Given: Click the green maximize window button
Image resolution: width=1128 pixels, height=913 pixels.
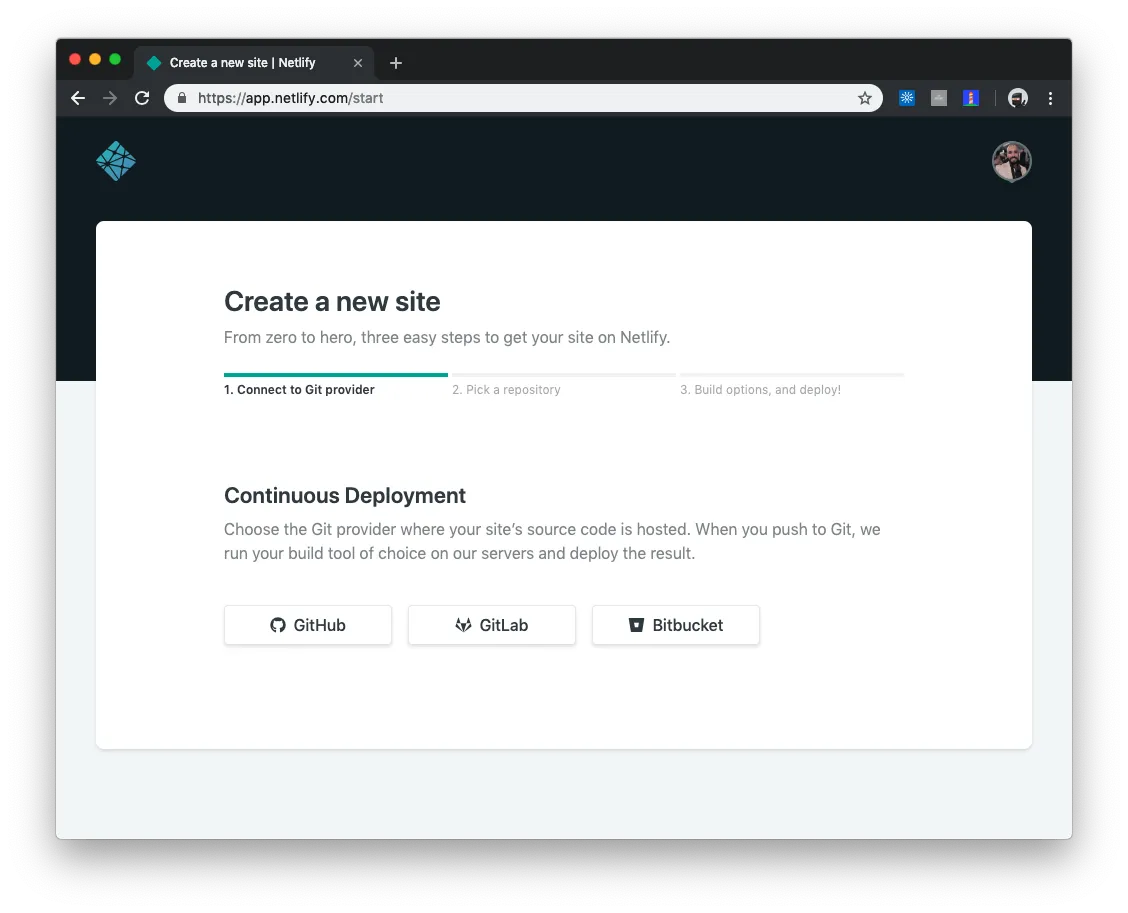Looking at the screenshot, I should 115,59.
